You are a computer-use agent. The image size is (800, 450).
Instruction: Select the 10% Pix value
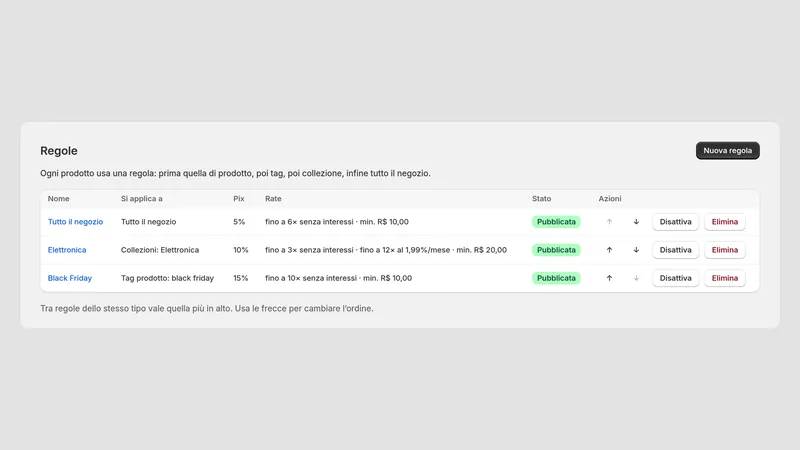click(x=241, y=250)
